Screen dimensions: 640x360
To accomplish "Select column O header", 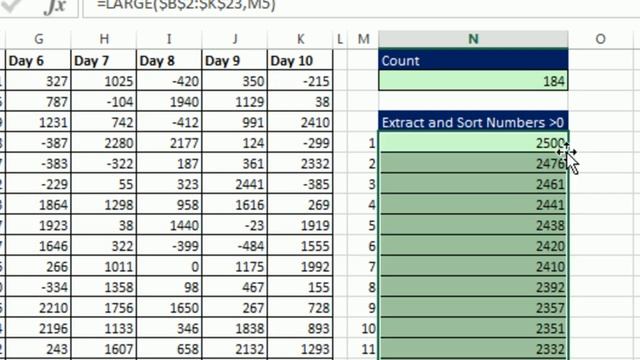I will pos(600,39).
